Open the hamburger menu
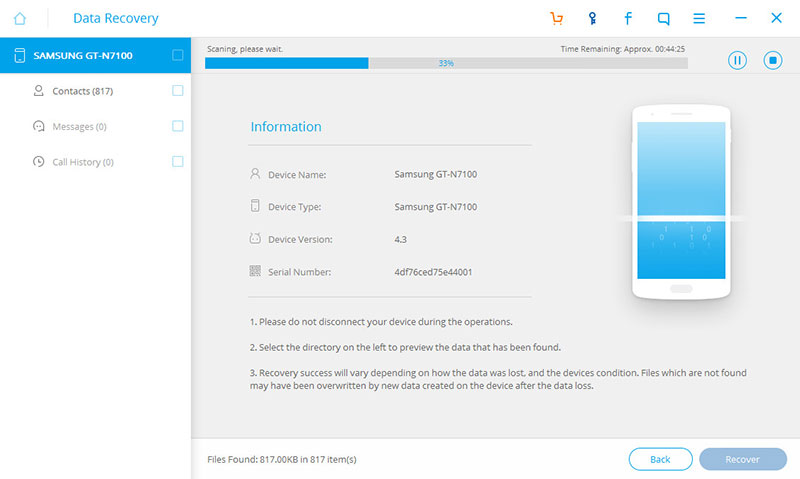Image resolution: width=800 pixels, height=479 pixels. [699, 18]
